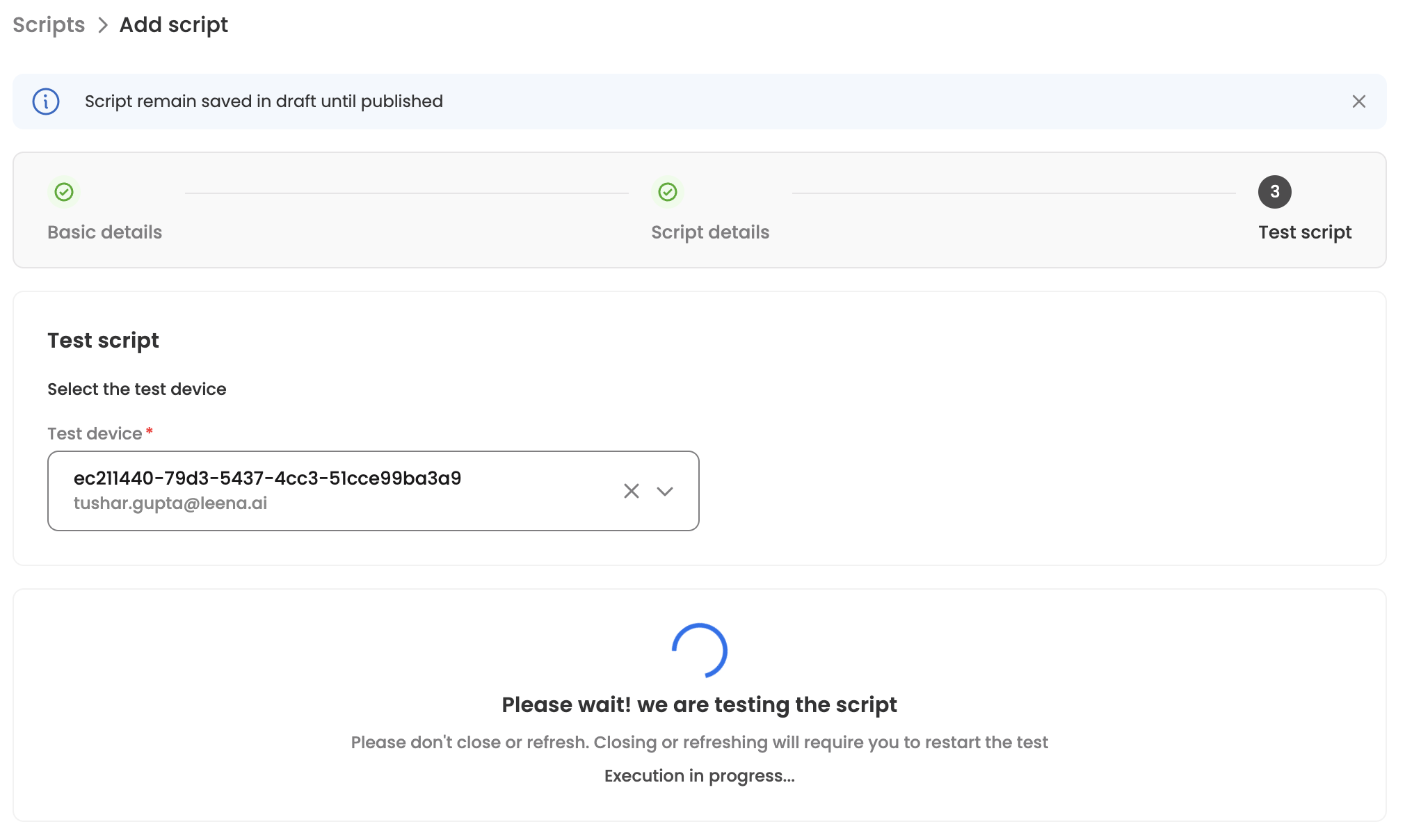The height and width of the screenshot is (840, 1405).
Task: Select the Basic details step label
Action: (104, 232)
